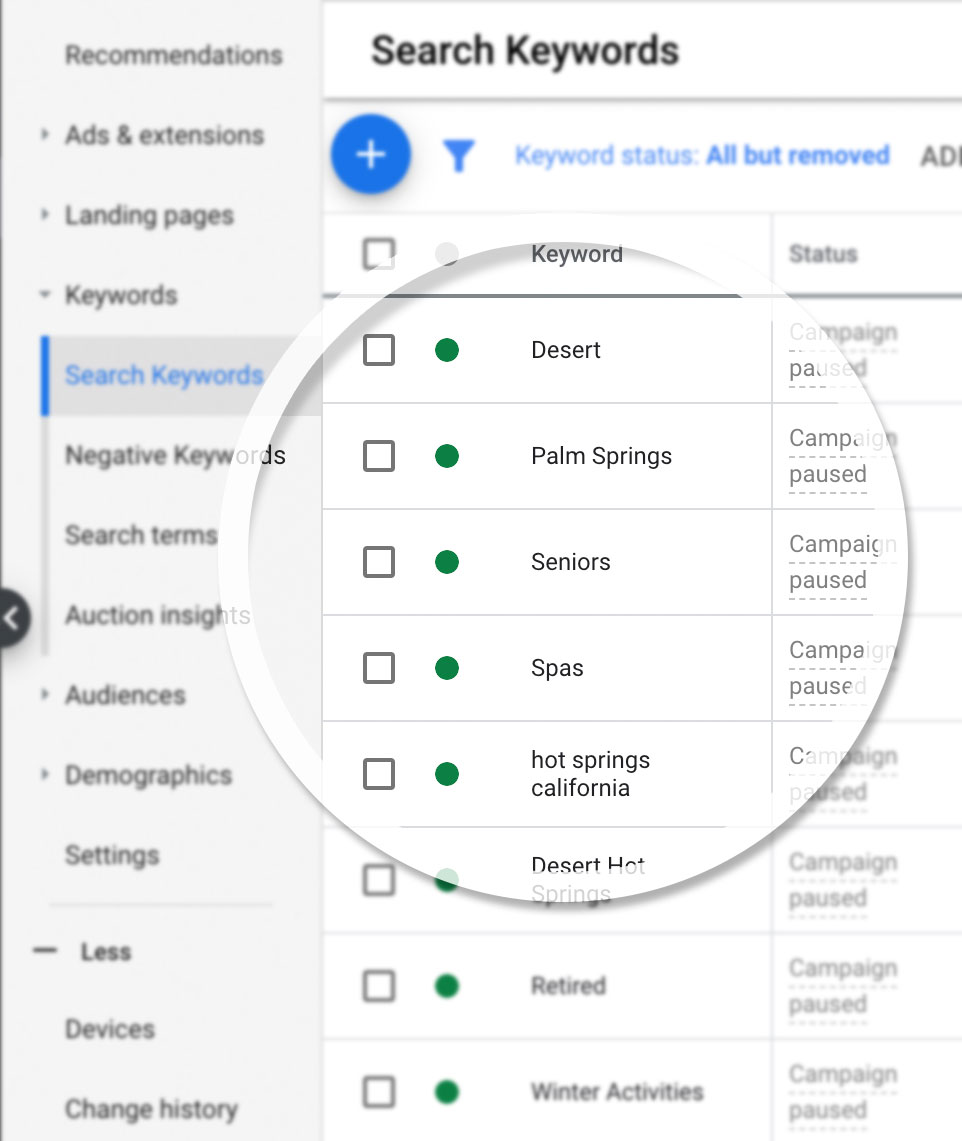The width and height of the screenshot is (962, 1141).
Task: Open the Demographics section
Action: pos(148,776)
